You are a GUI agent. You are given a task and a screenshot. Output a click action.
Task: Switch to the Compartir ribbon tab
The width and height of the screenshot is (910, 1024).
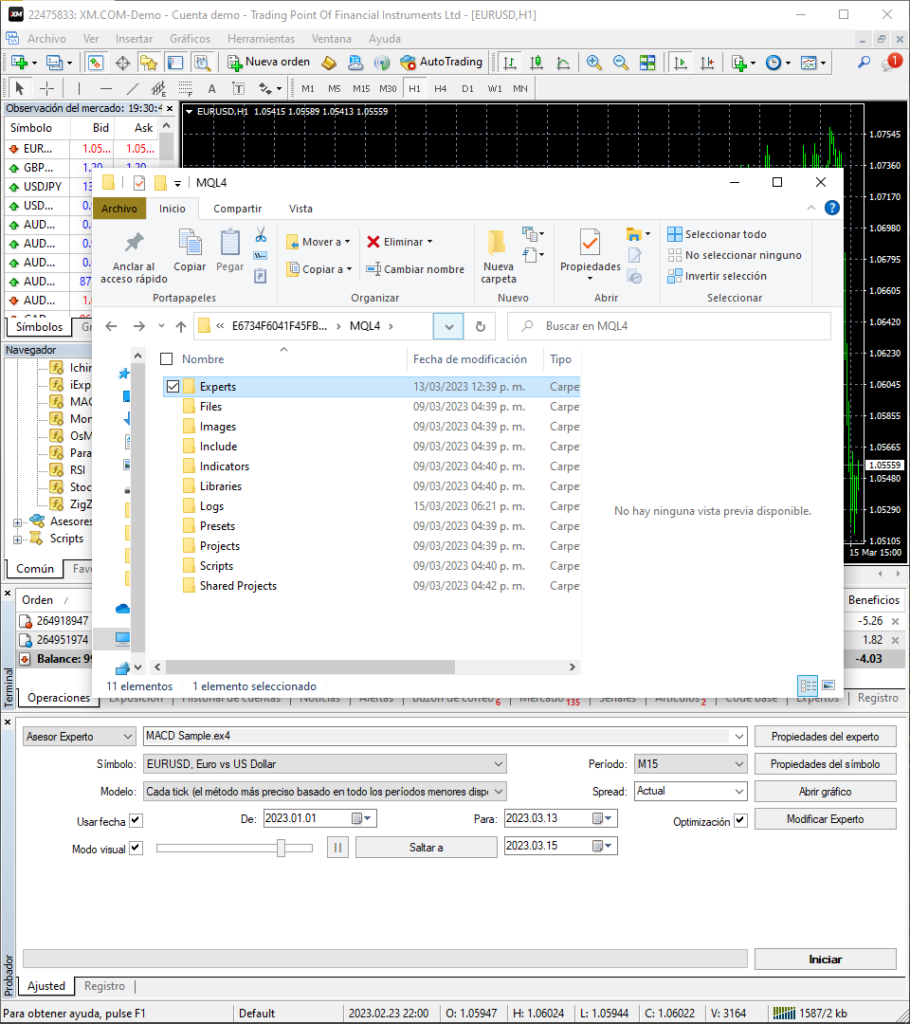click(237, 209)
